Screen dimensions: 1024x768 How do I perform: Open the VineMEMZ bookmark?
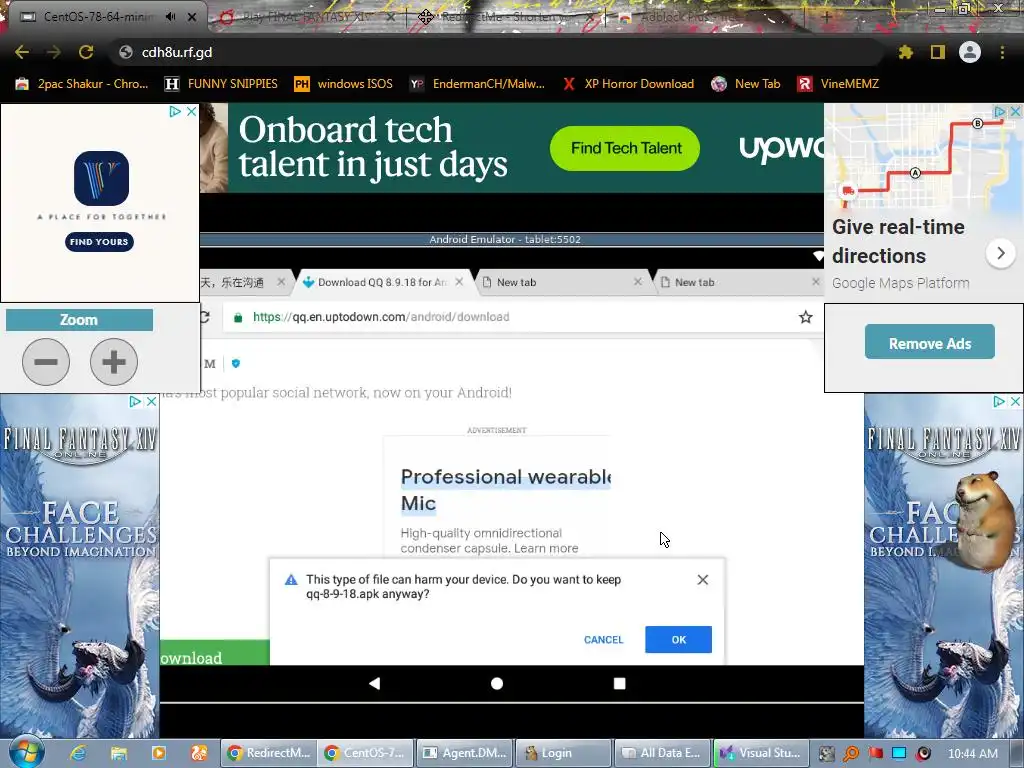[838, 84]
